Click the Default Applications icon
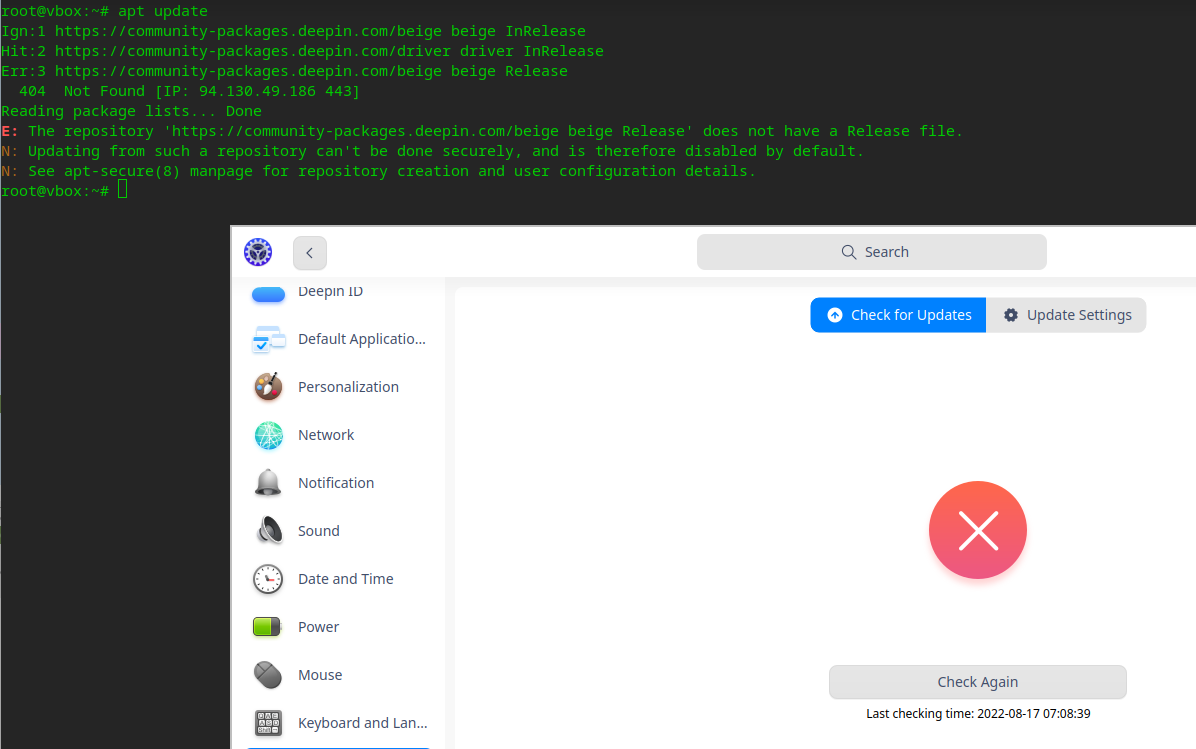The width and height of the screenshot is (1196, 749). click(x=268, y=339)
